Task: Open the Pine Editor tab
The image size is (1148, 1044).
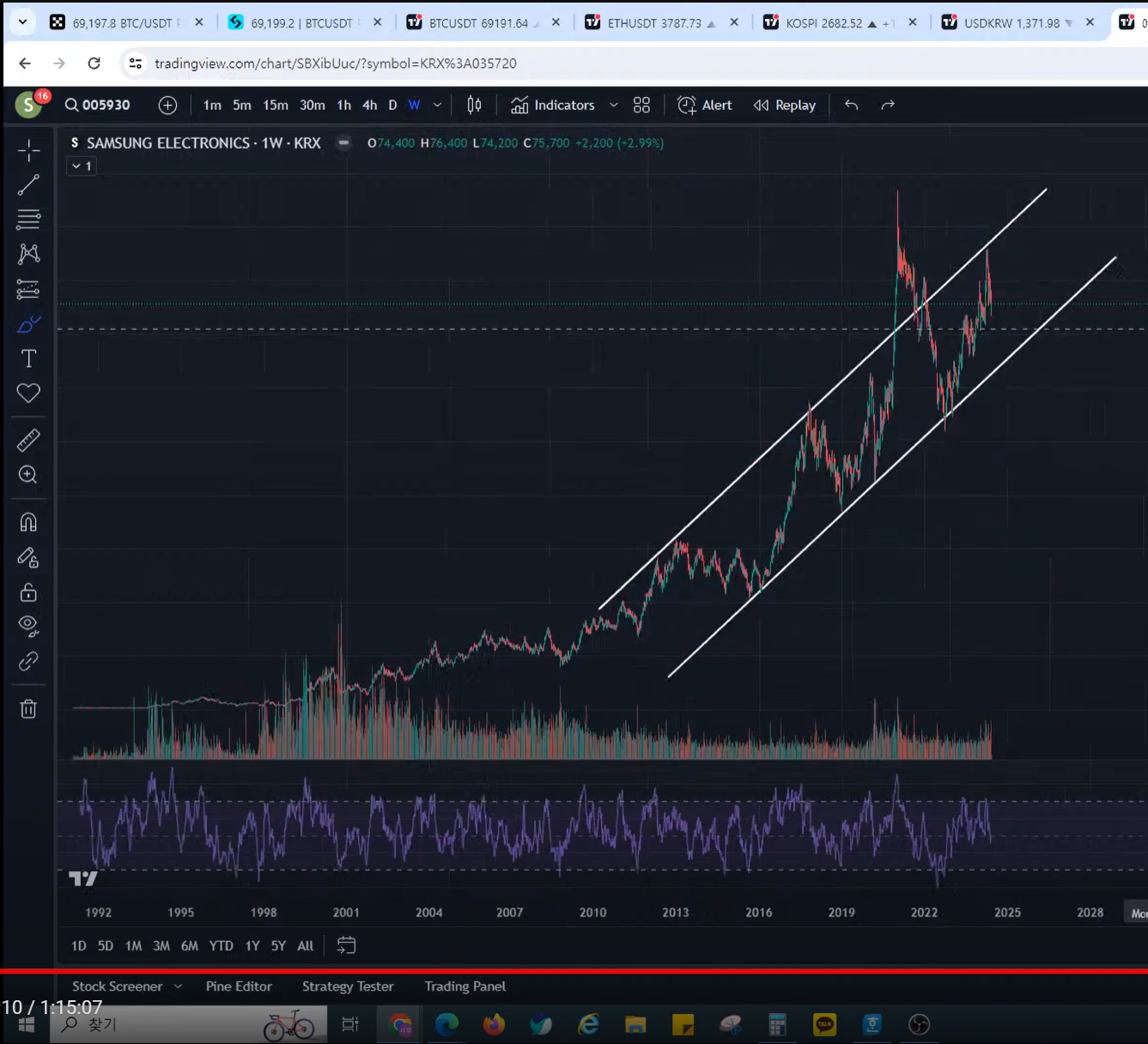Action: point(239,986)
